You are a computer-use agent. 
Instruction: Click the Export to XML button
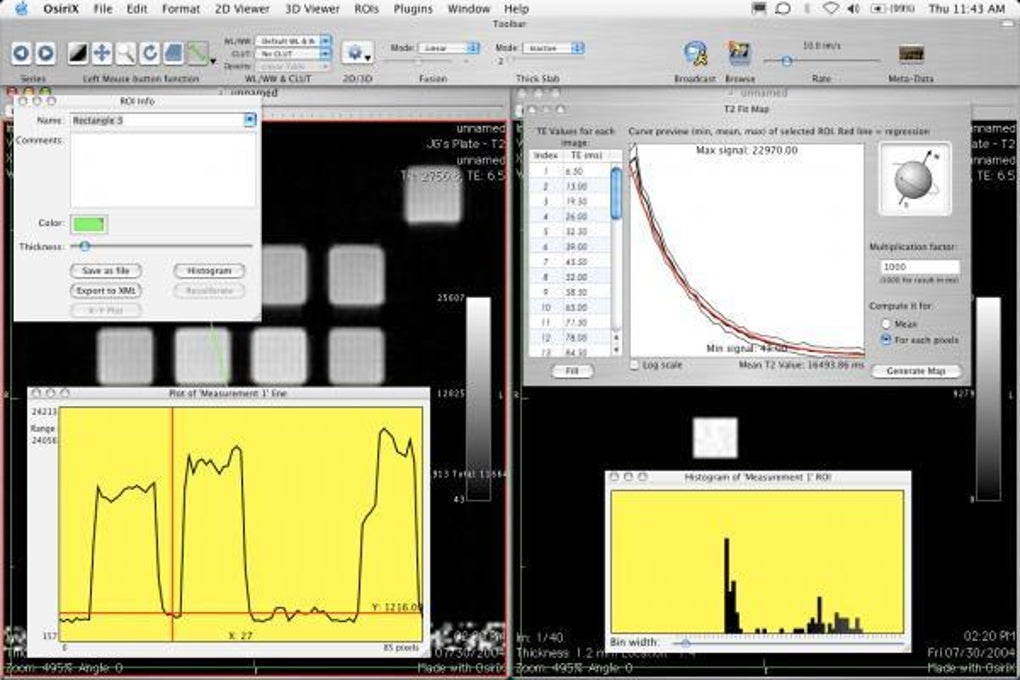(x=106, y=291)
